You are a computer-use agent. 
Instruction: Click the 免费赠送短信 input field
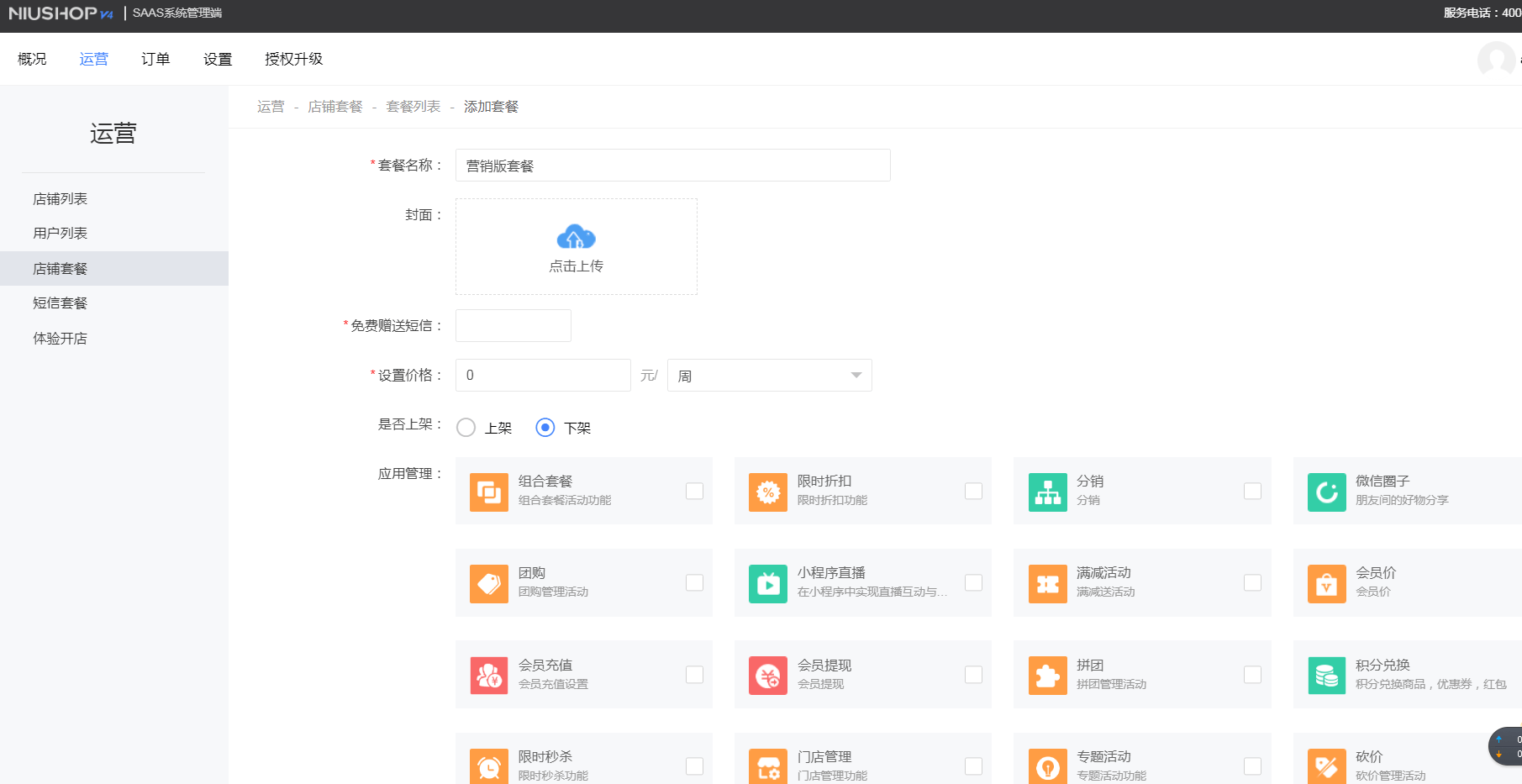(513, 325)
